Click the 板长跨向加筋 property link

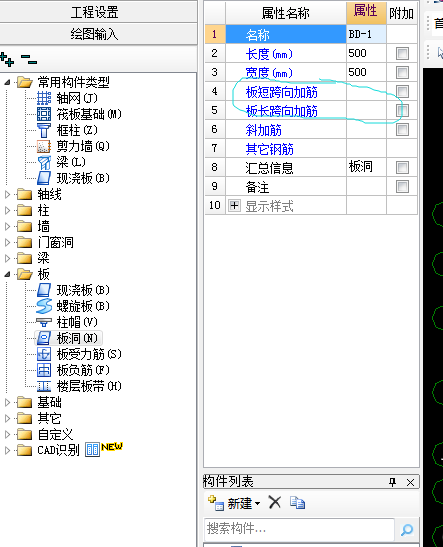[281, 111]
